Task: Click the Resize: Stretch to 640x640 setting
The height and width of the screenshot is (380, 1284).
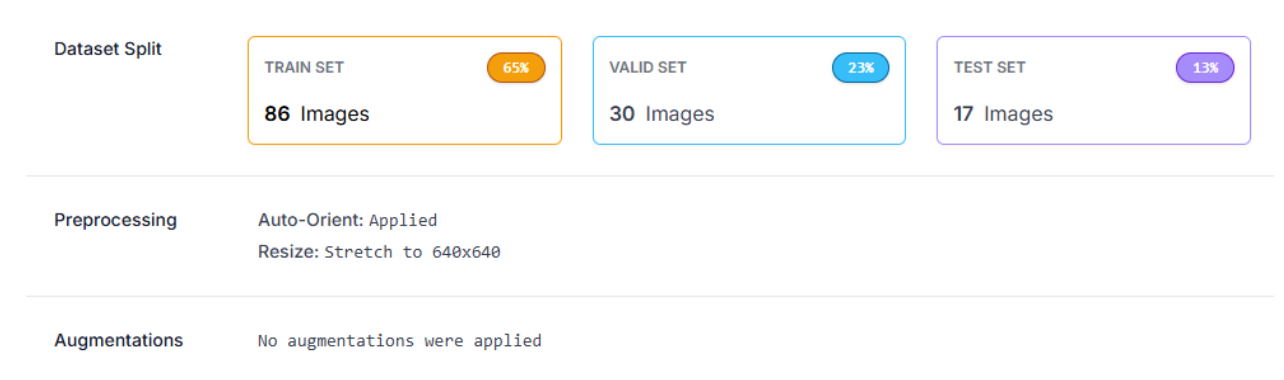Action: coord(379,252)
